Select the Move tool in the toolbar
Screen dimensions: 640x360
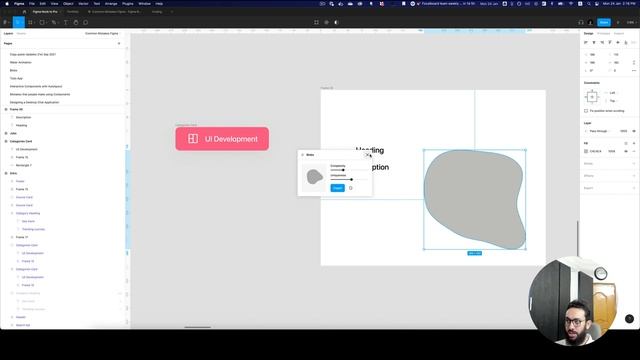pyautogui.click(x=18, y=22)
